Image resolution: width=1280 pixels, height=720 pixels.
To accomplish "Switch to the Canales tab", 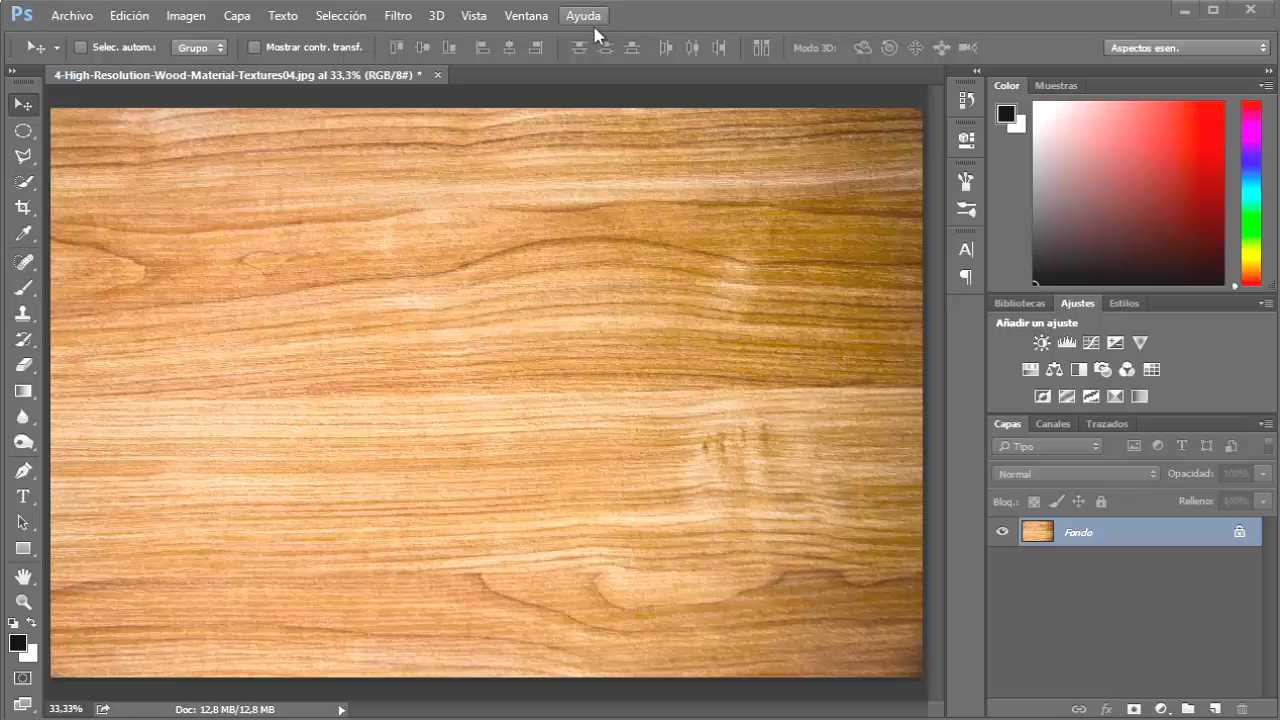I will tap(1053, 424).
